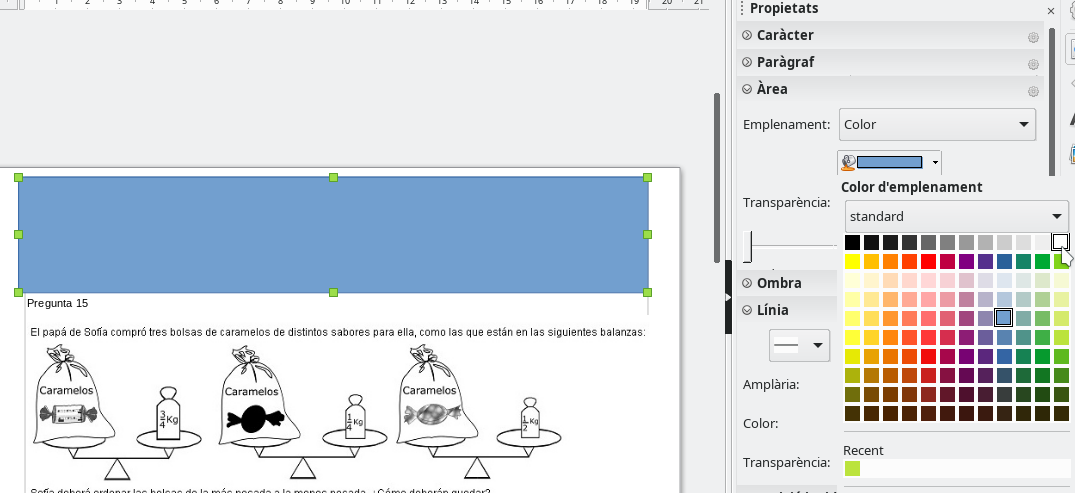Click the top-middle handle of blue rectangle

[x=333, y=178]
